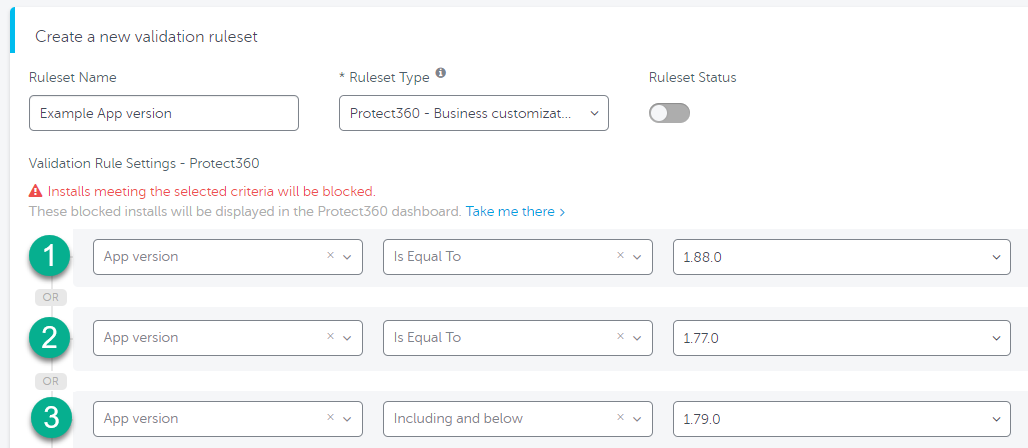
Task: Click the info icon beside Ruleset Type
Action: pyautogui.click(x=441, y=73)
